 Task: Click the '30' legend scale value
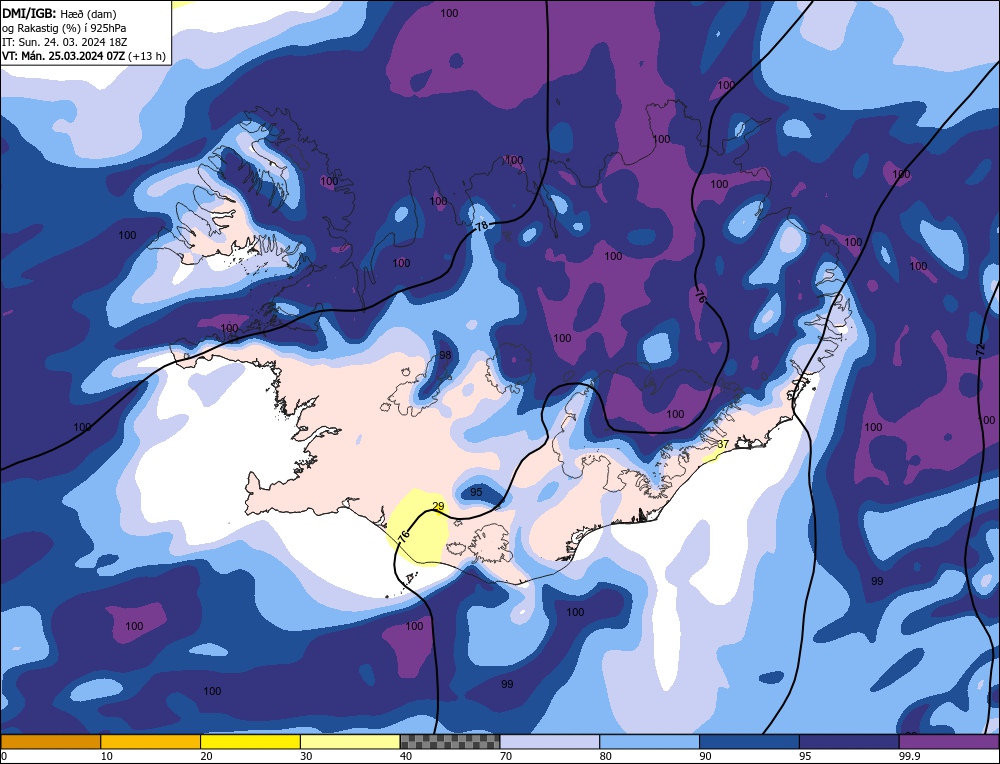[x=306, y=756]
